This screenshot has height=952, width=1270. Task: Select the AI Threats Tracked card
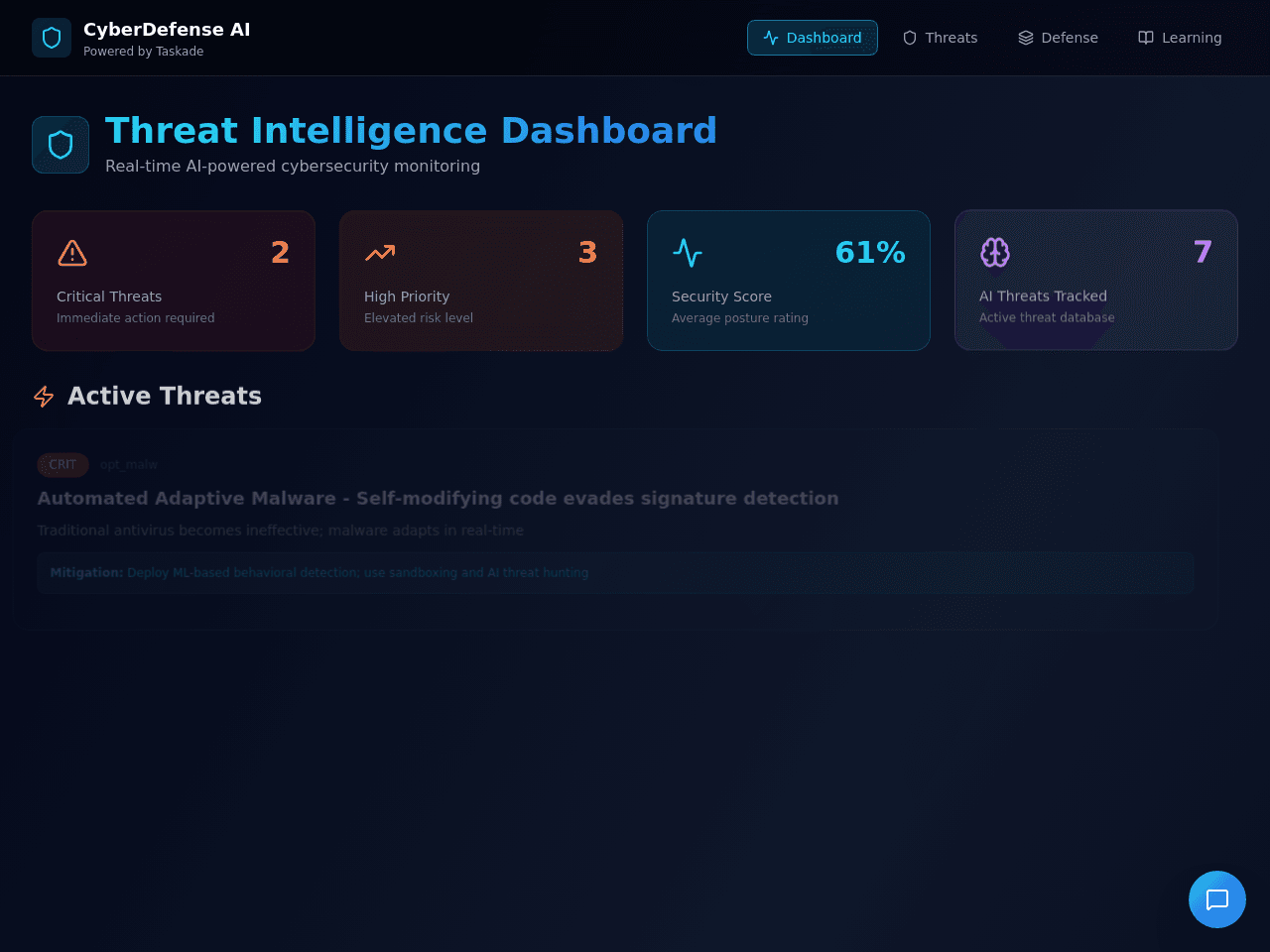pos(1096,281)
